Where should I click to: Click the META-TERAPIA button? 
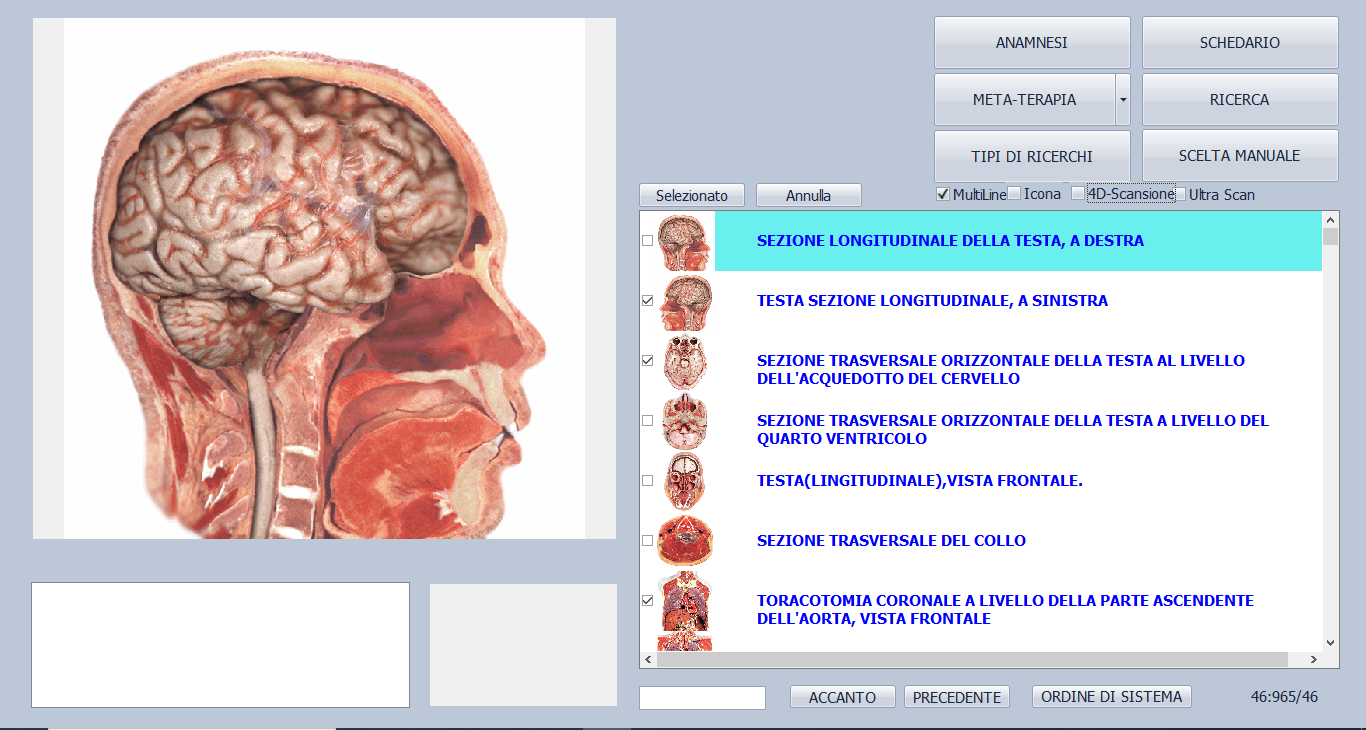tap(1024, 100)
